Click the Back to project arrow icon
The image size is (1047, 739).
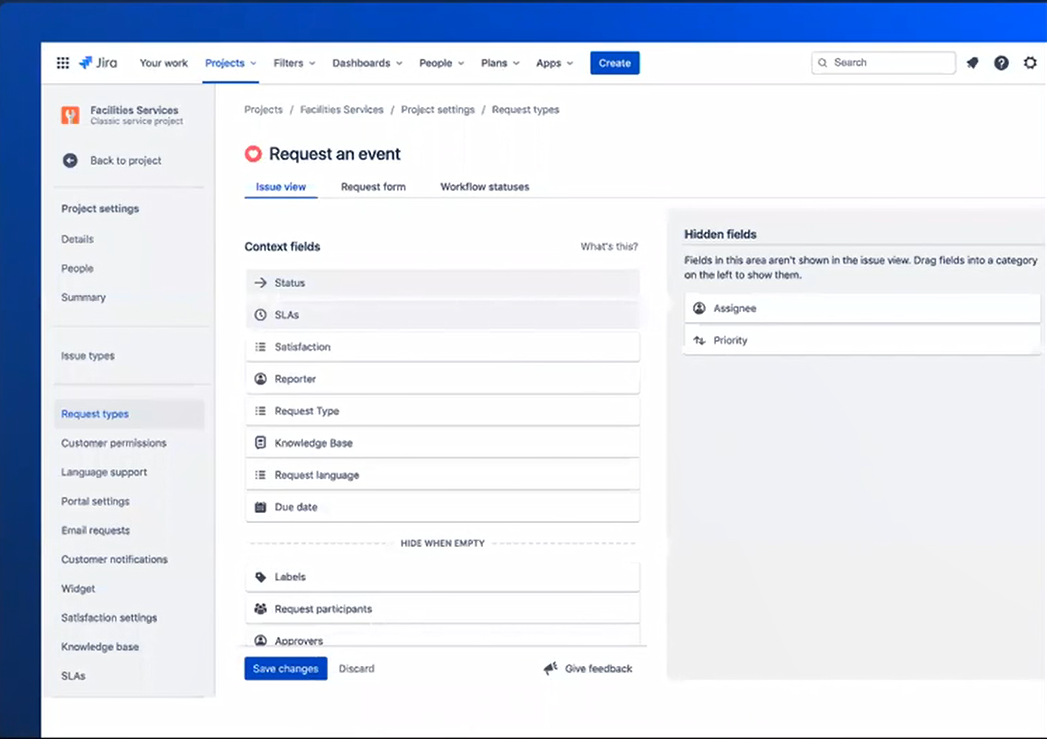70,160
